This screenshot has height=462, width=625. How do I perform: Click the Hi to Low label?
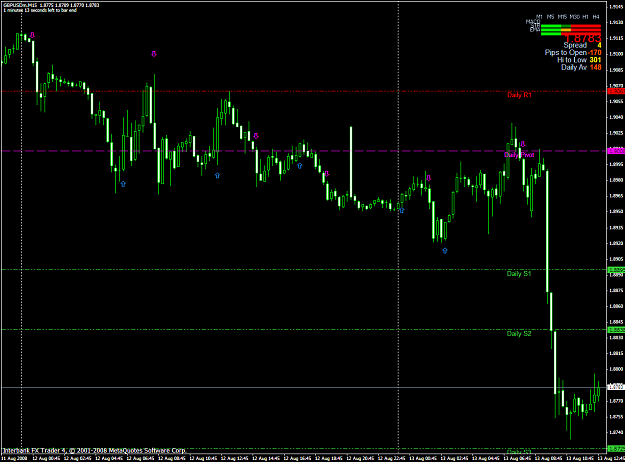click(572, 60)
